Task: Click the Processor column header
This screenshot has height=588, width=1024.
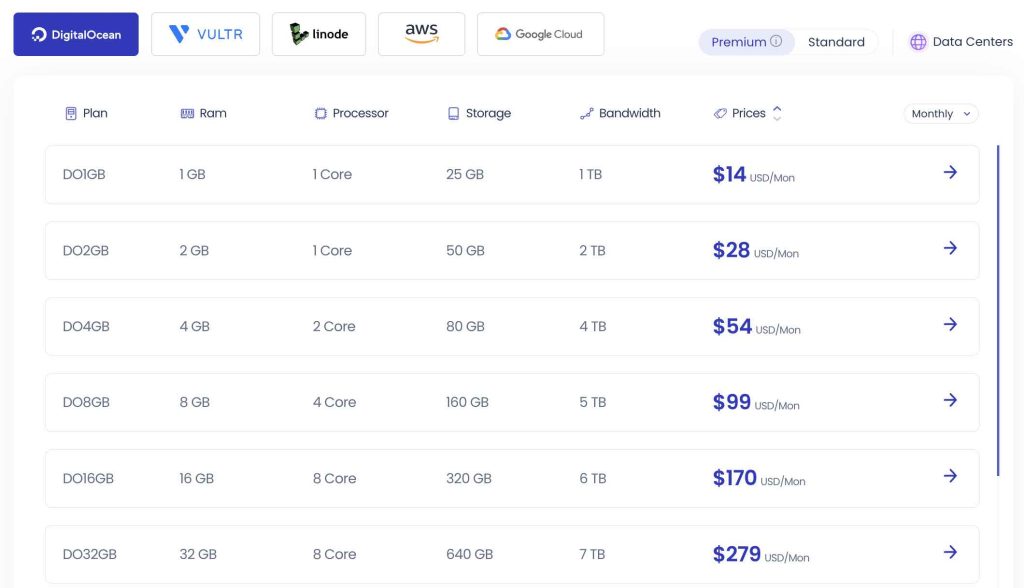Action: point(351,114)
